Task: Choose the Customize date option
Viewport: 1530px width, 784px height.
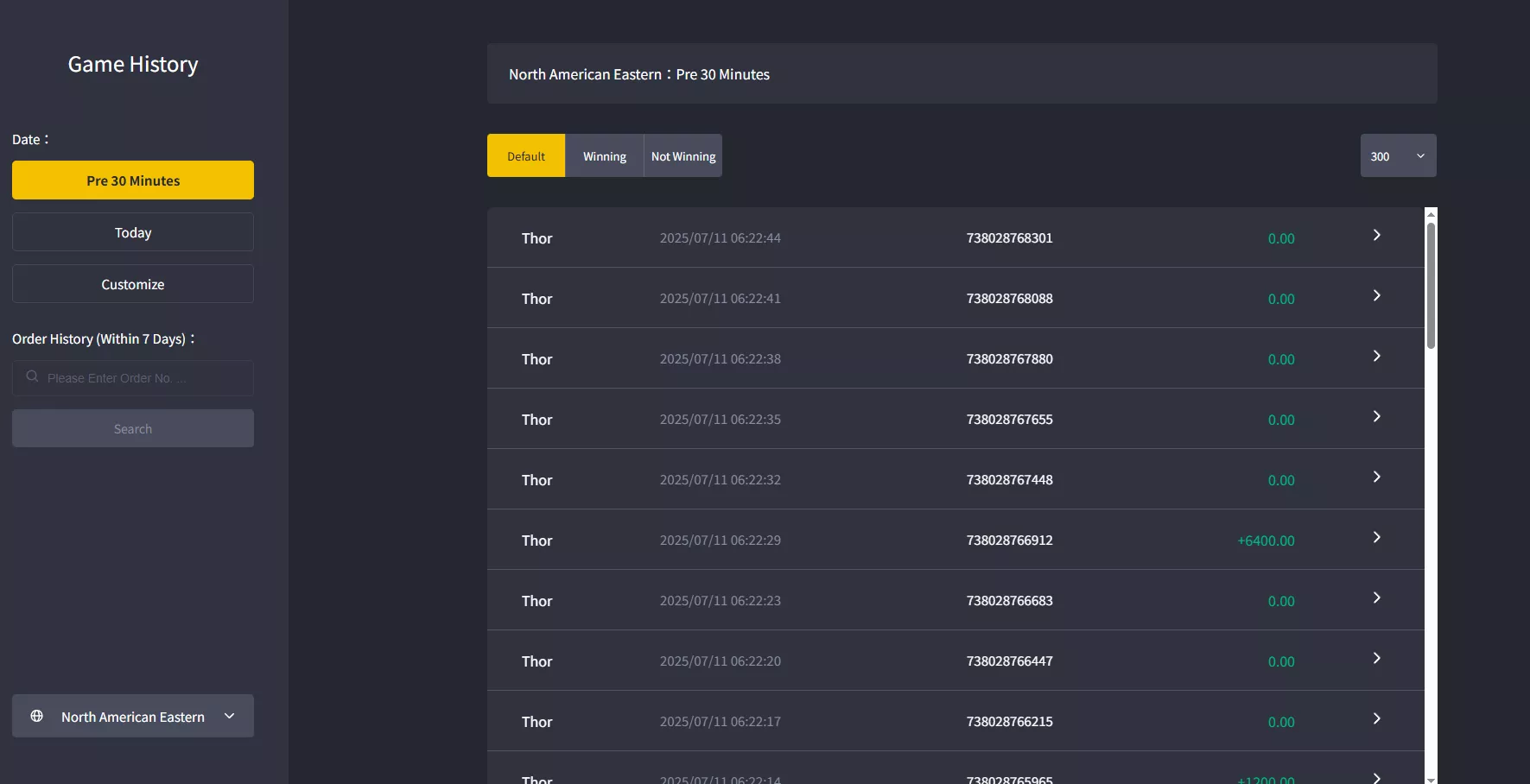Action: [x=133, y=284]
